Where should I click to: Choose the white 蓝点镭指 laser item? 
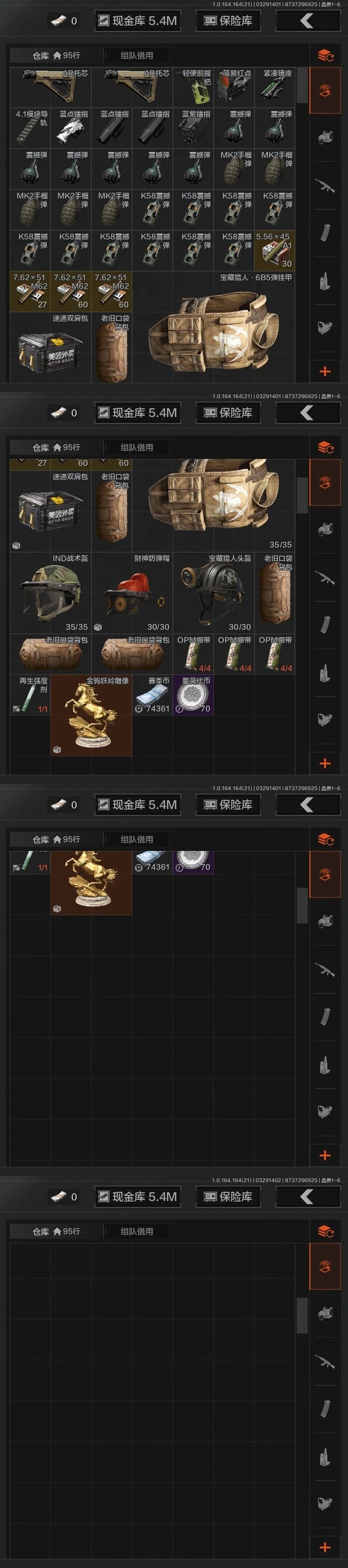(71, 128)
